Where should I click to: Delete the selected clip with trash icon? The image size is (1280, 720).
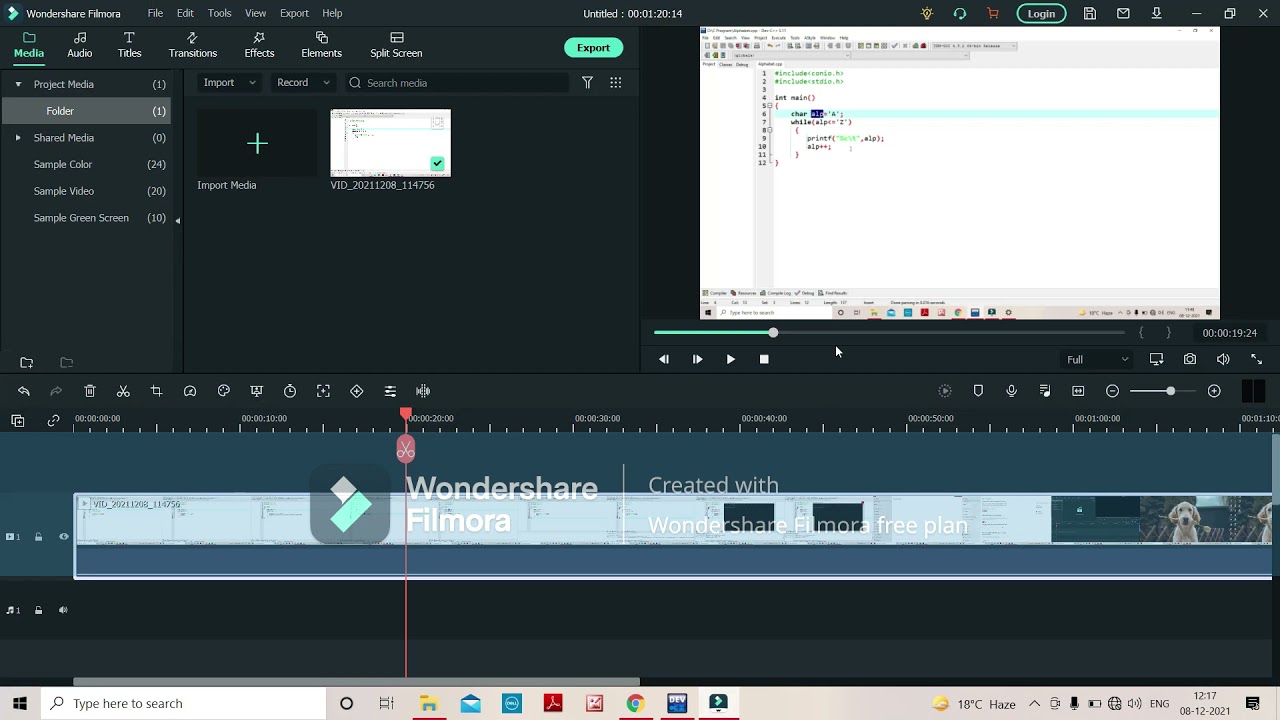[90, 391]
